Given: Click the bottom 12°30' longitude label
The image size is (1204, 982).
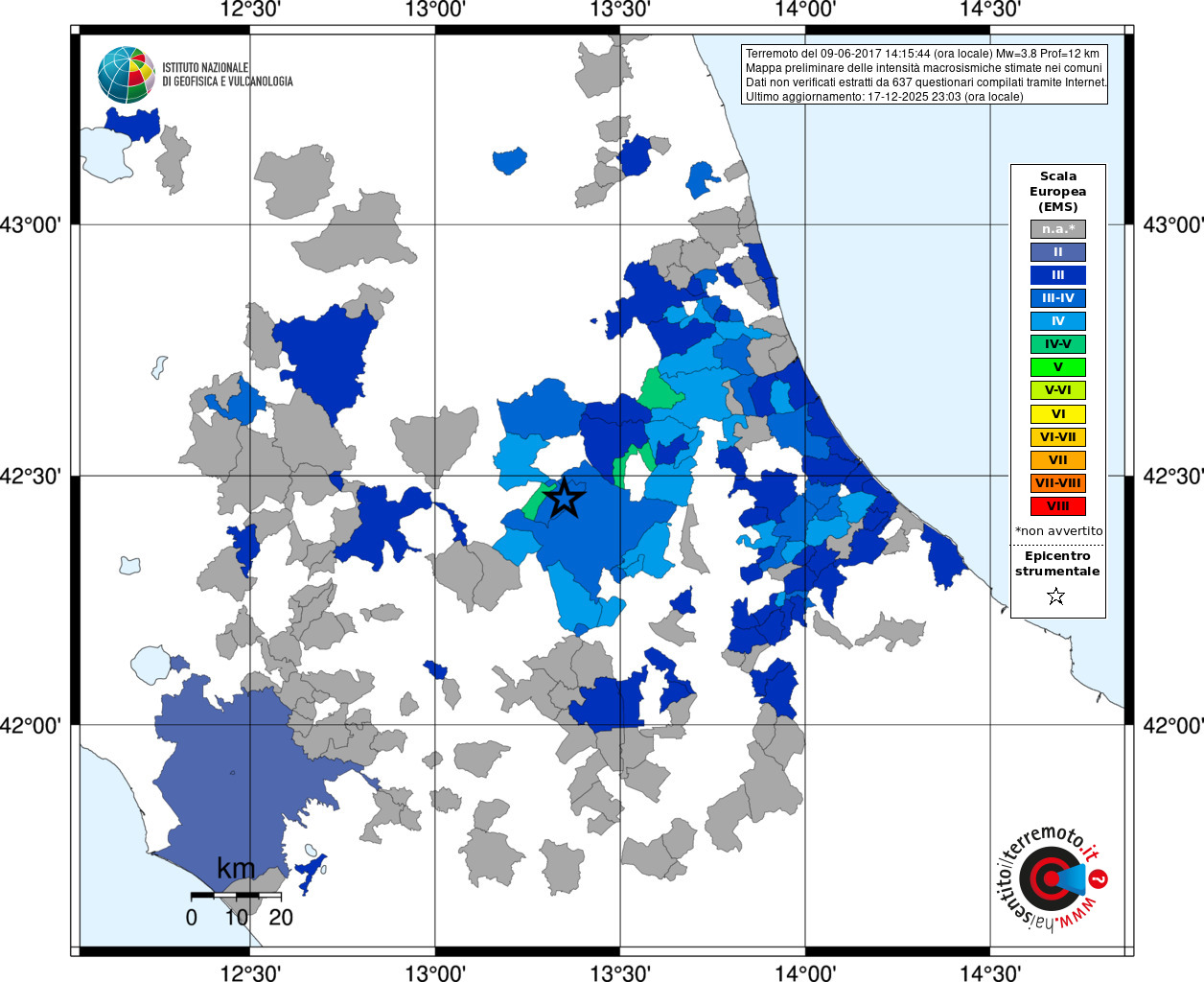Looking at the screenshot, I should pos(249,972).
